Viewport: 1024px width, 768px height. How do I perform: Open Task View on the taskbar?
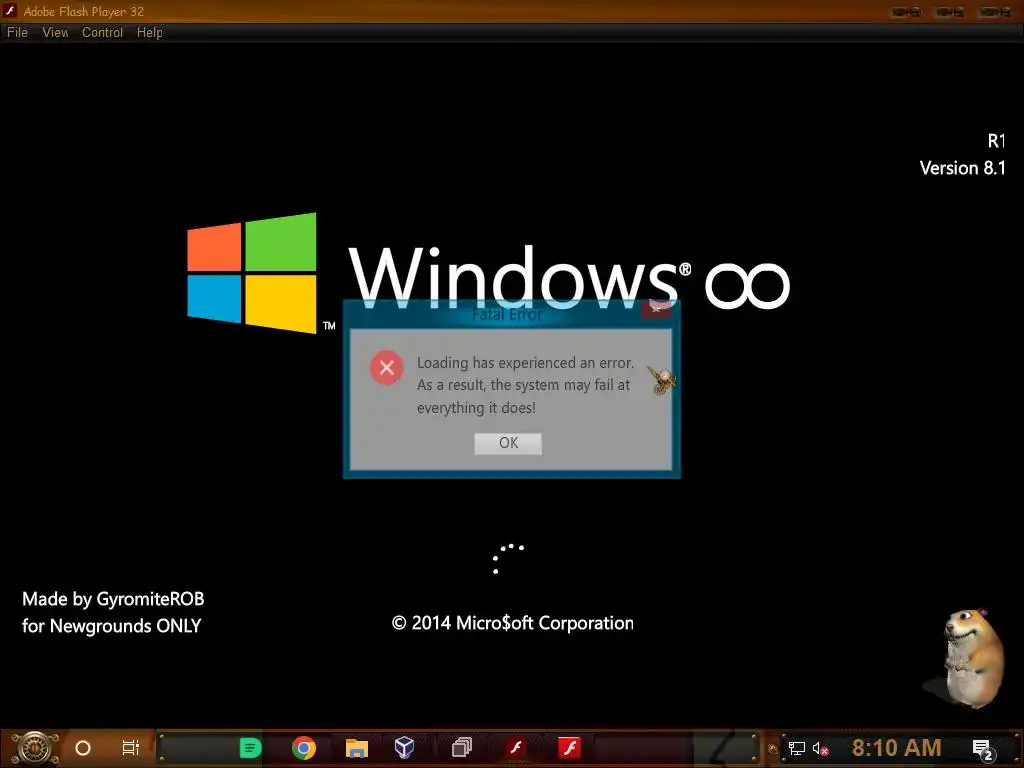click(x=131, y=748)
